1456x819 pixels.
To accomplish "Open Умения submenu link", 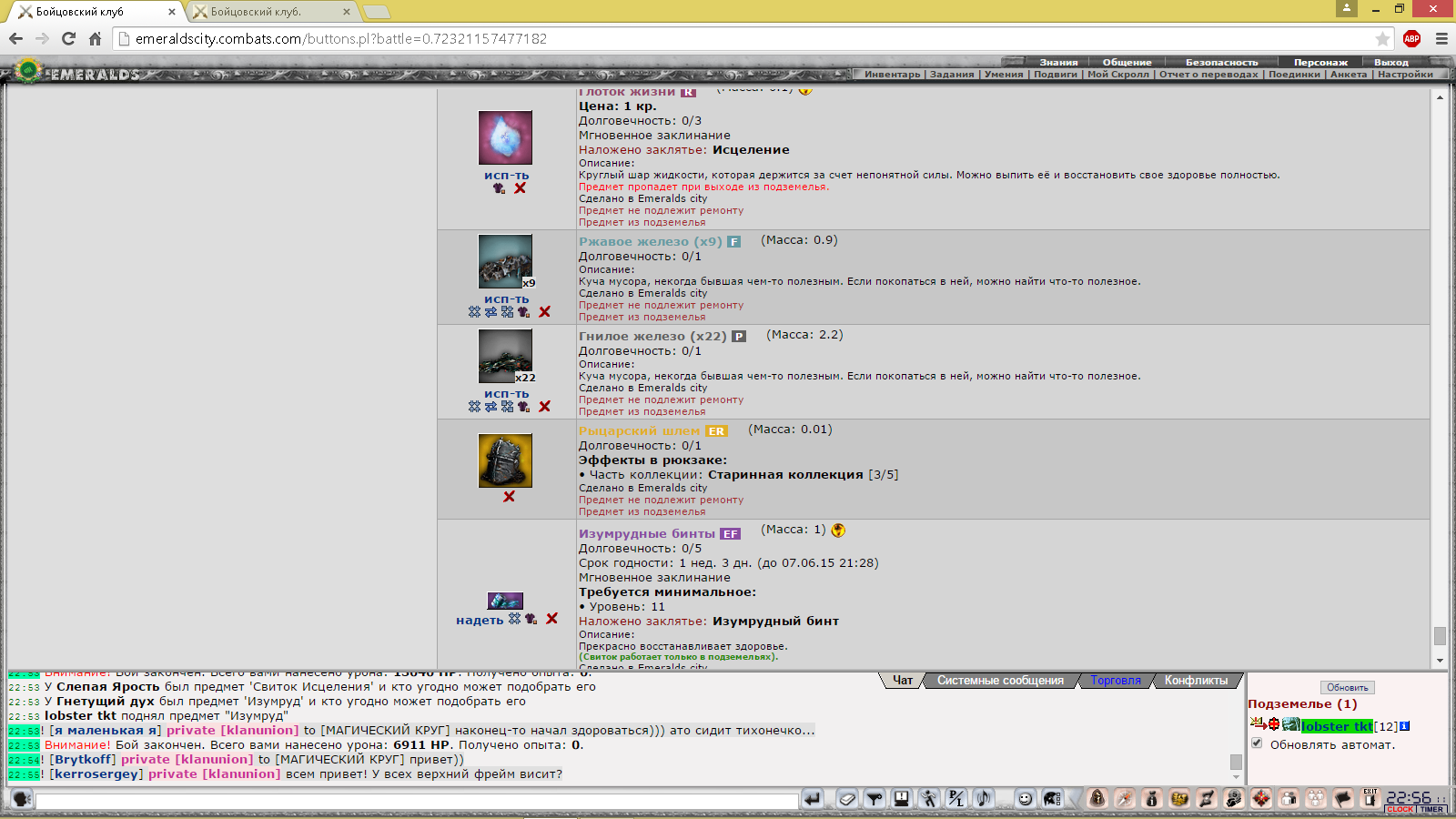I will tap(1003, 75).
